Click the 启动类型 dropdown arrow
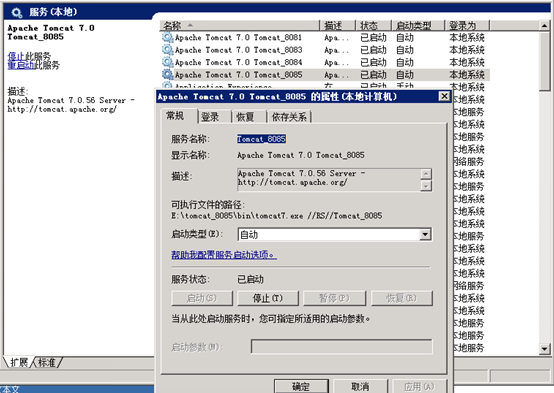The height and width of the screenshot is (393, 554). click(425, 234)
